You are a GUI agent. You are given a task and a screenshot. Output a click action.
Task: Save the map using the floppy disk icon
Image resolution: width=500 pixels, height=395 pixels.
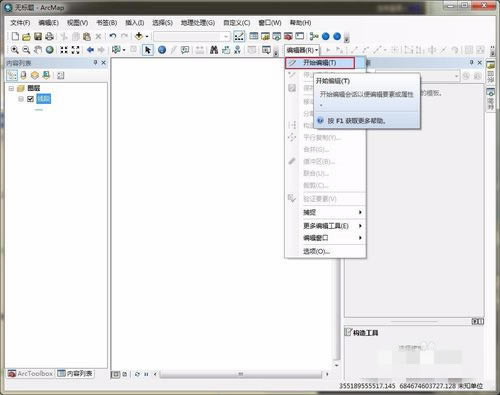point(38,36)
